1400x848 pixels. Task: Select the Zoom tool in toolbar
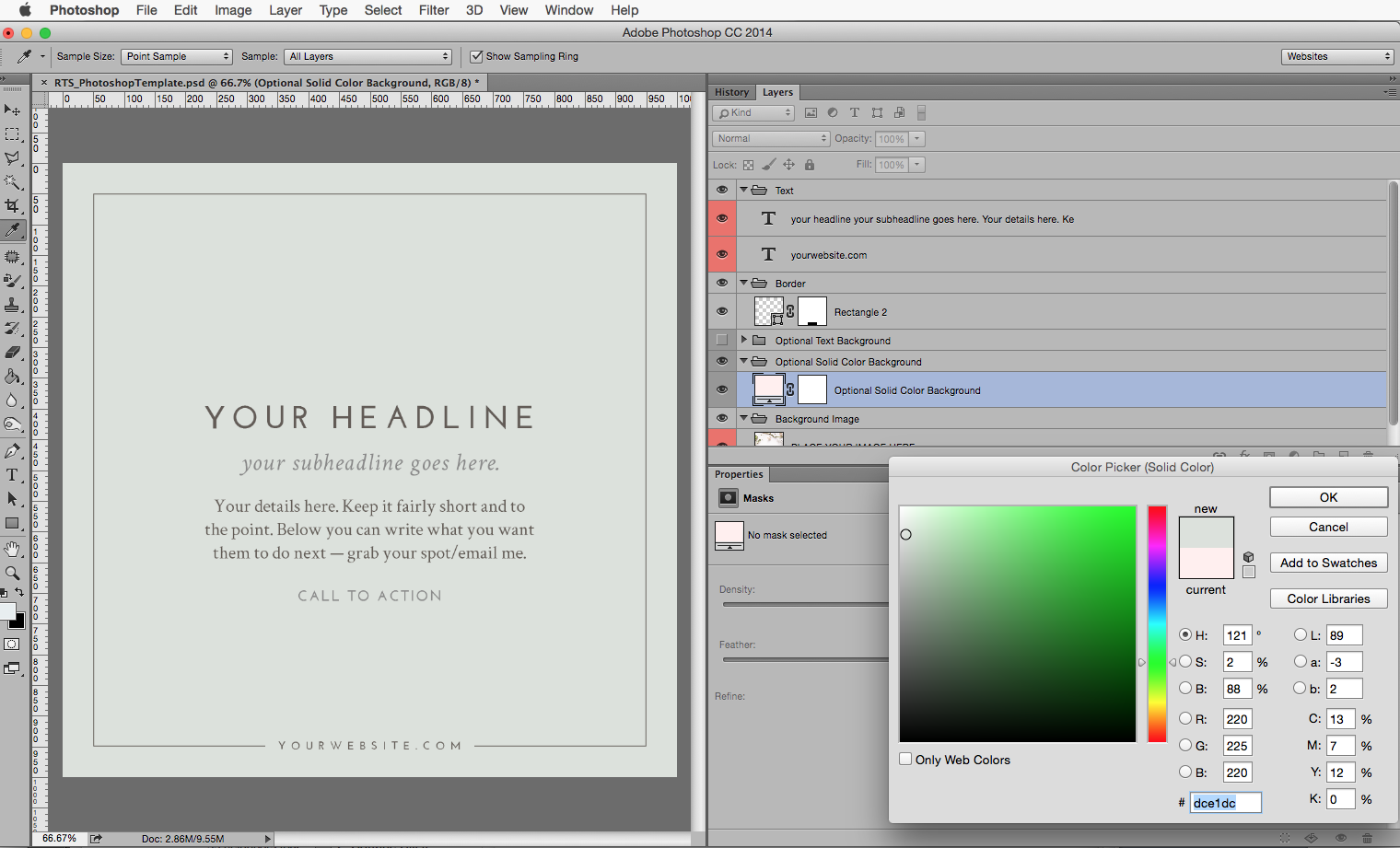(x=12, y=573)
